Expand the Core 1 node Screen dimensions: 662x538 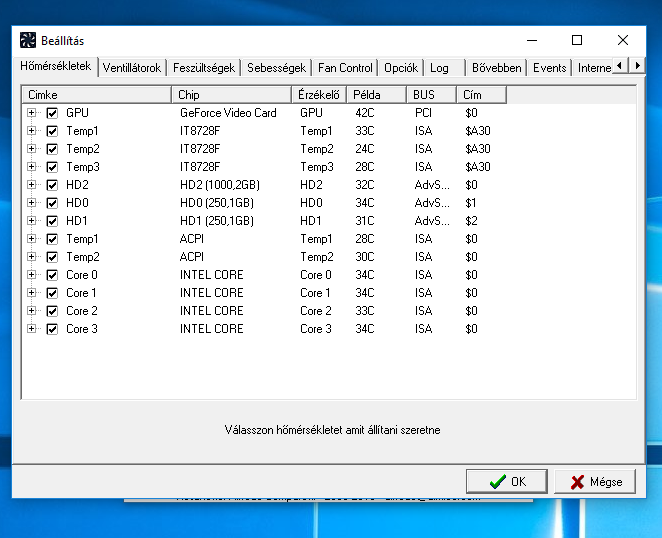31,293
